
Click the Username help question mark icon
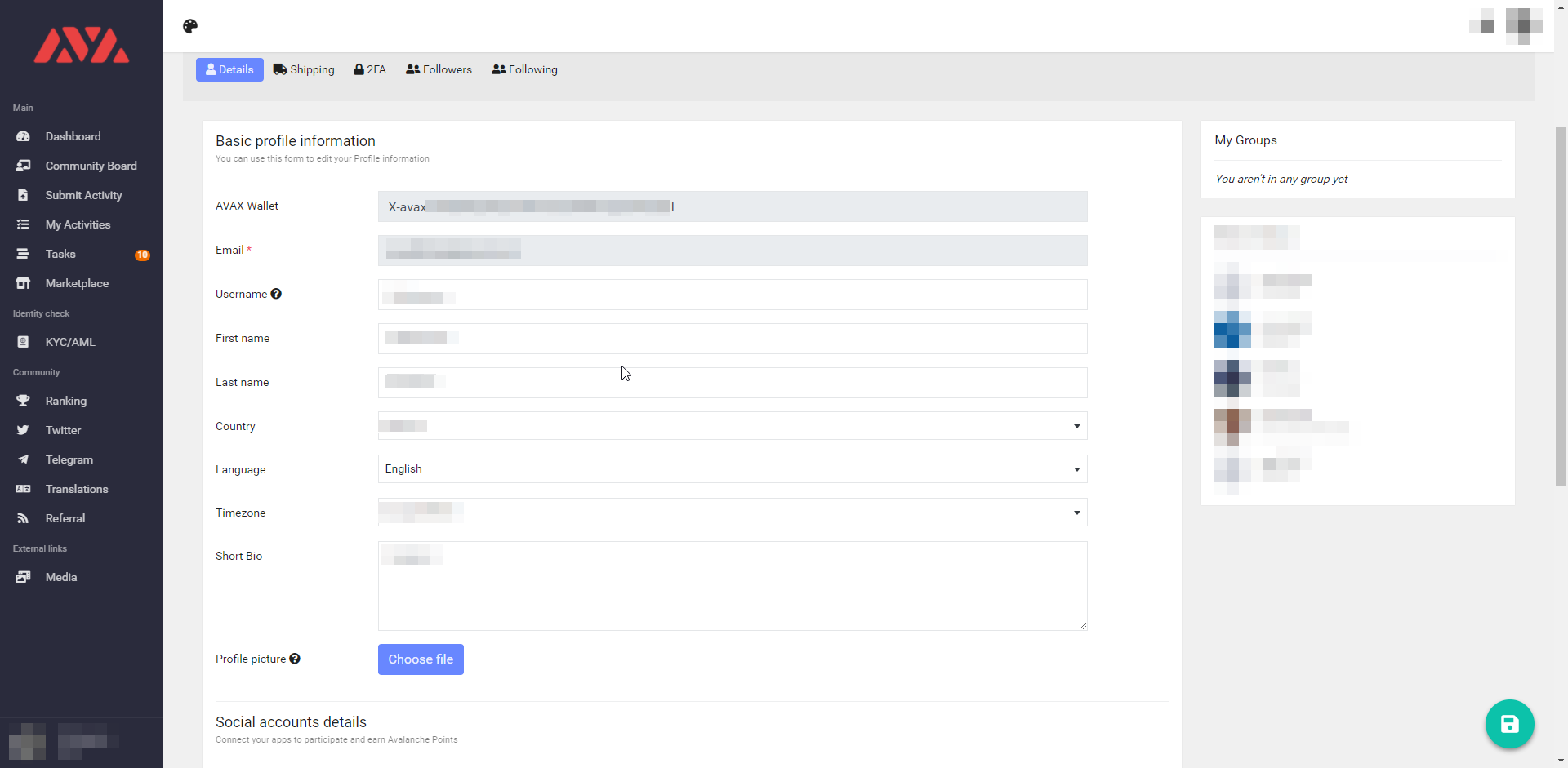[x=276, y=294]
